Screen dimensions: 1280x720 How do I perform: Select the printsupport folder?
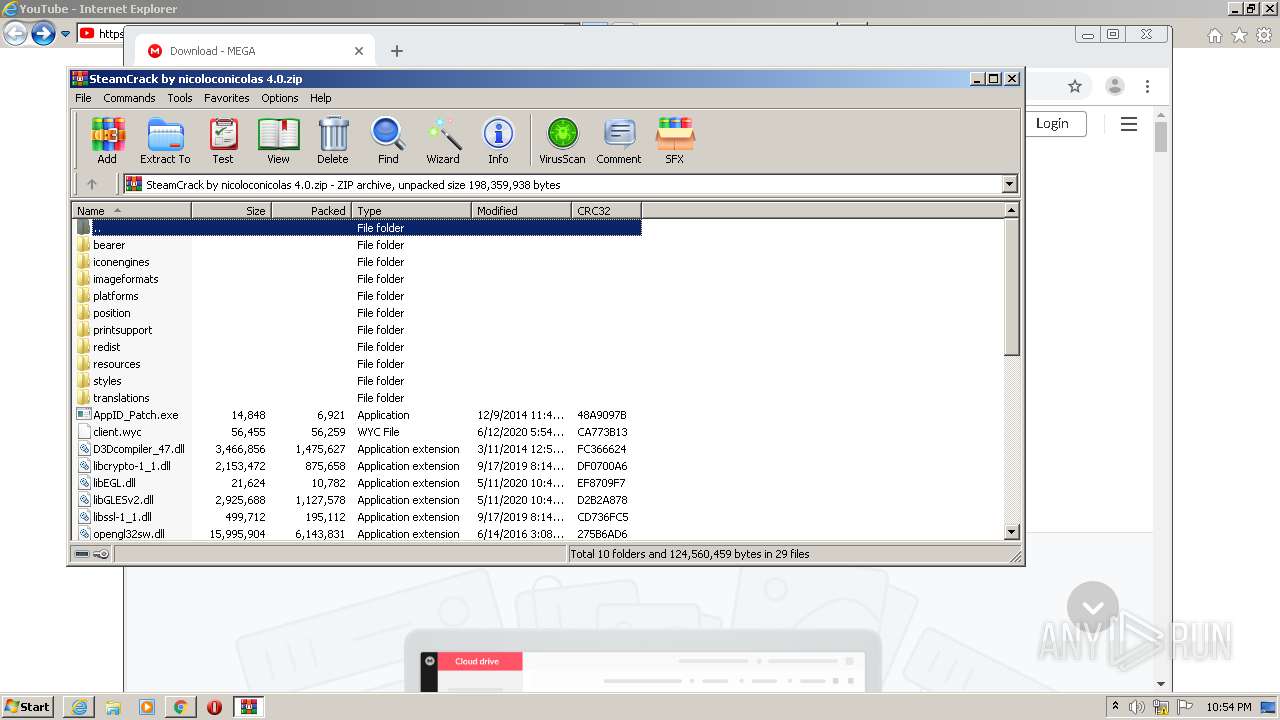coord(122,330)
